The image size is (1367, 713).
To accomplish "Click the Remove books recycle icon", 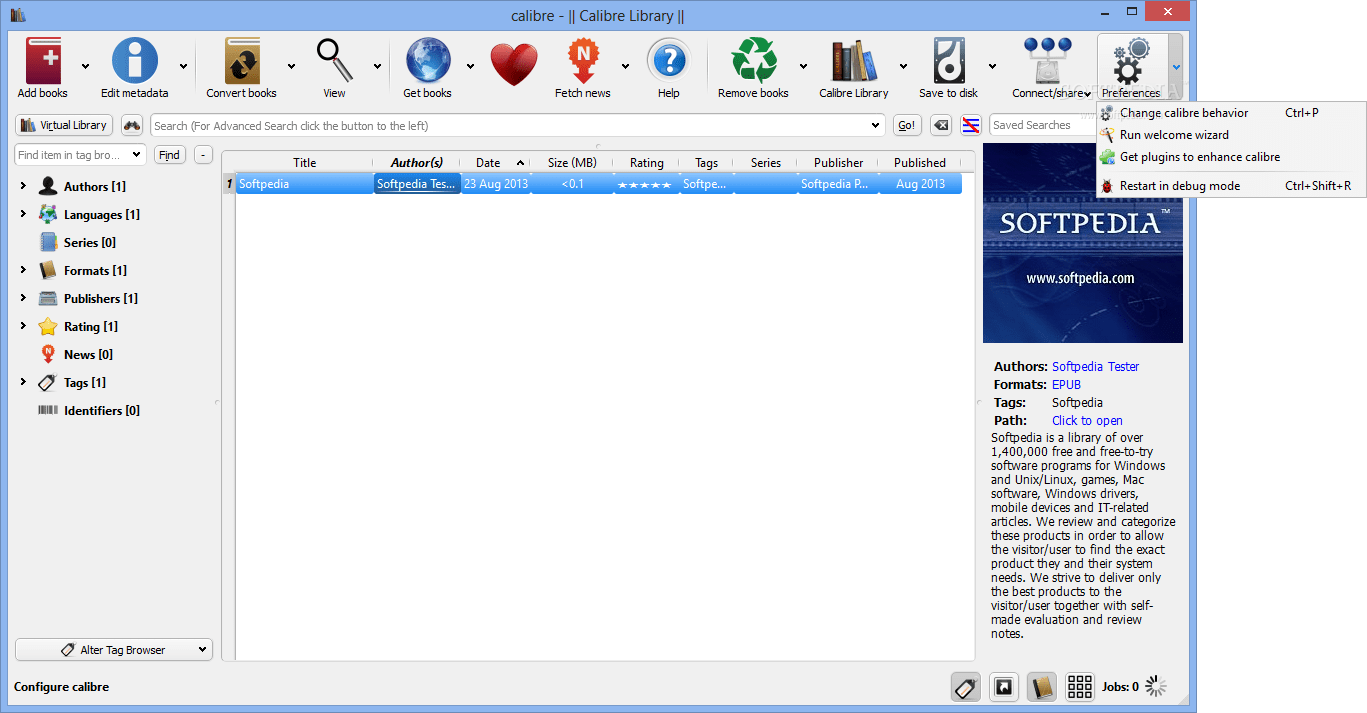I will (753, 60).
